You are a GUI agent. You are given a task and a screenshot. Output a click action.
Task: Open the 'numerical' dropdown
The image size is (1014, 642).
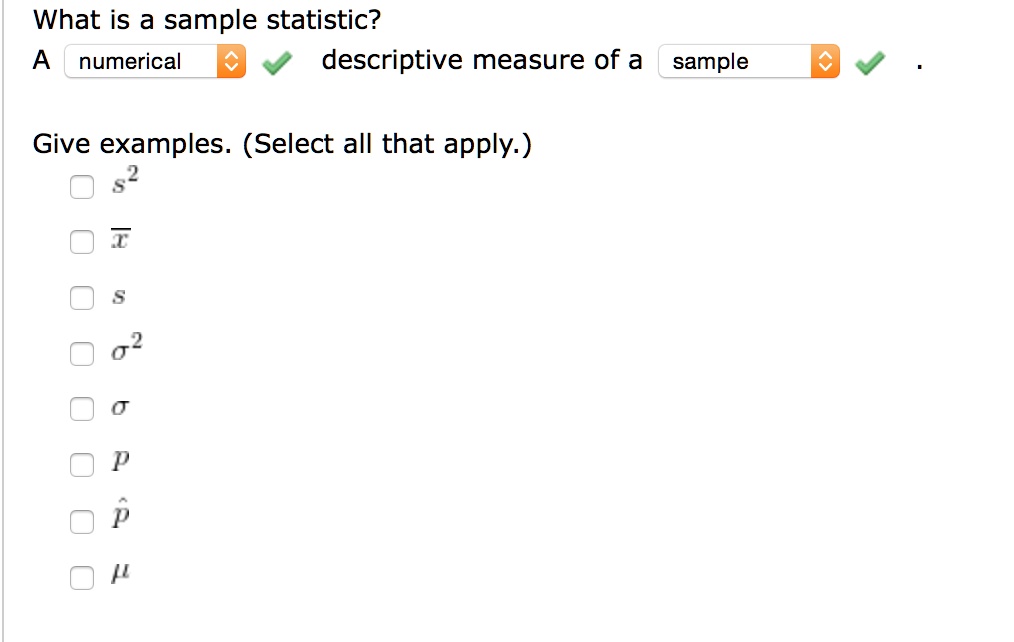[x=141, y=62]
